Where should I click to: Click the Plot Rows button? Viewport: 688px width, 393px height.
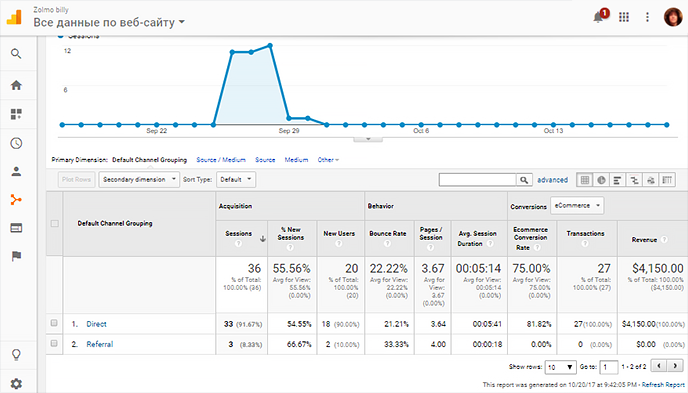point(76,179)
